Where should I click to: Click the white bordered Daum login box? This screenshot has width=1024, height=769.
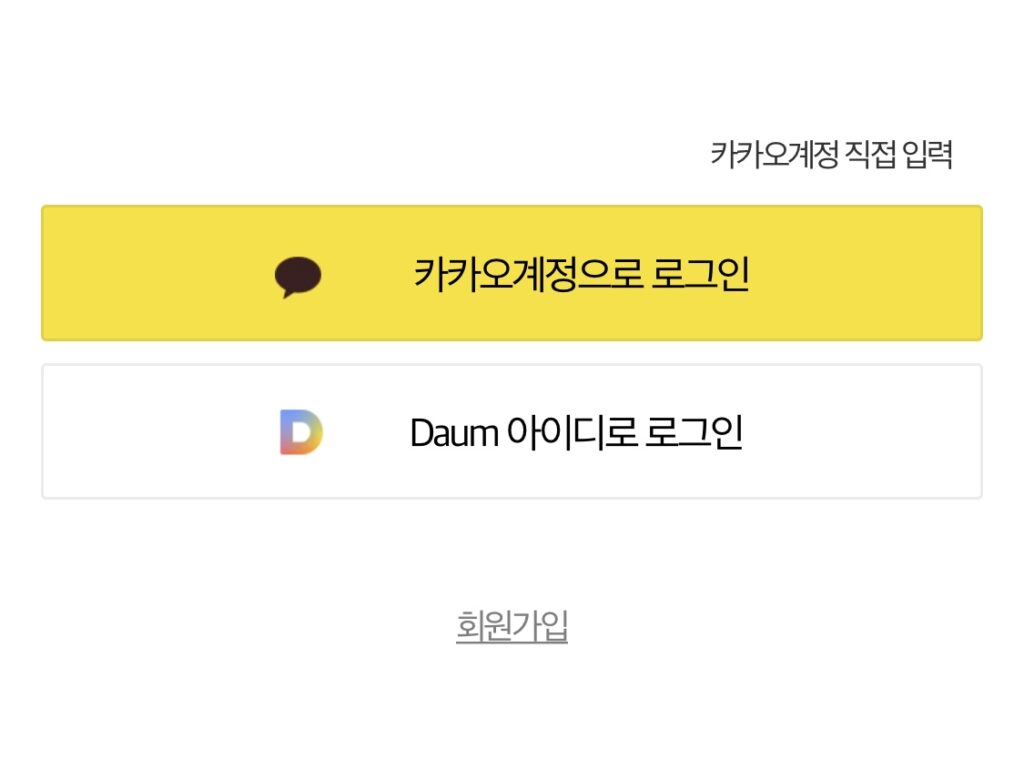coord(512,432)
